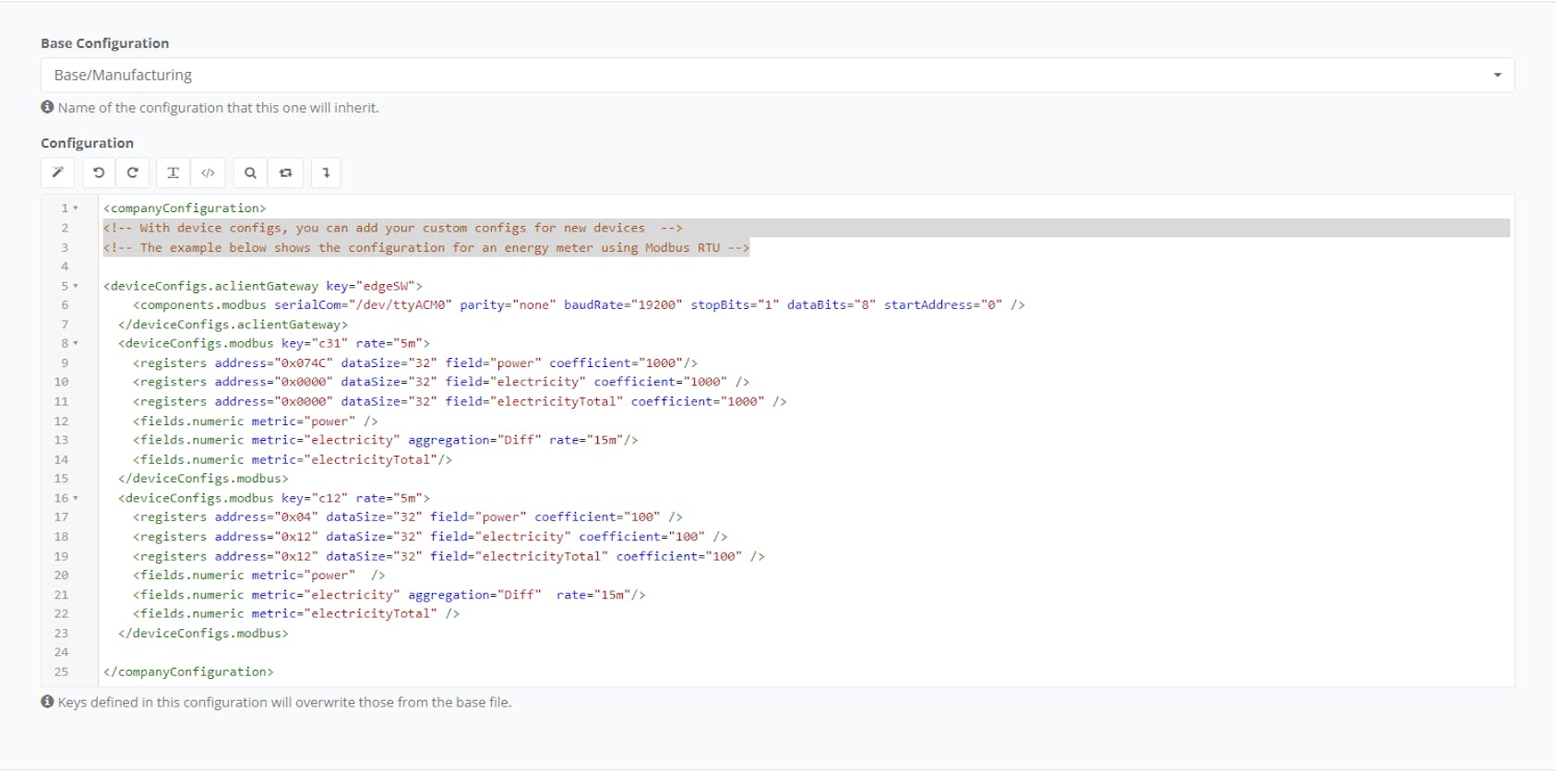1556x784 pixels.
Task: Open search with the magnifier icon
Action: 250,172
